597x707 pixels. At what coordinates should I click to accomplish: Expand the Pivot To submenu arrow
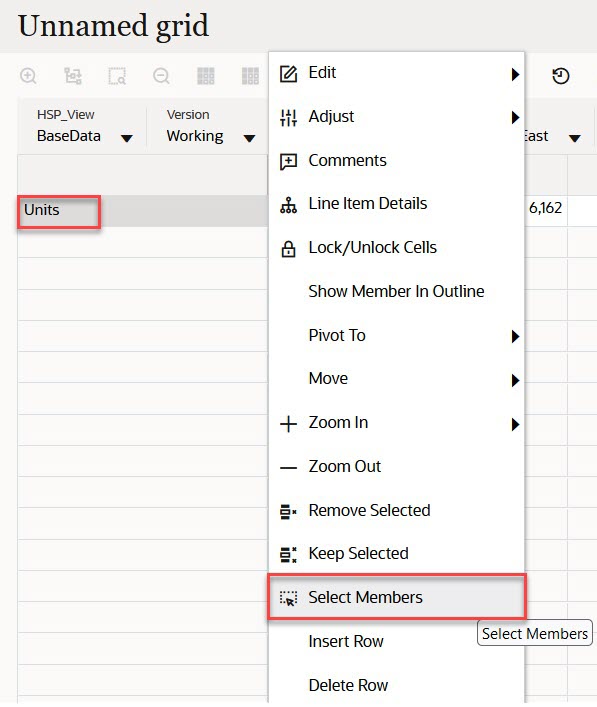[515, 336]
